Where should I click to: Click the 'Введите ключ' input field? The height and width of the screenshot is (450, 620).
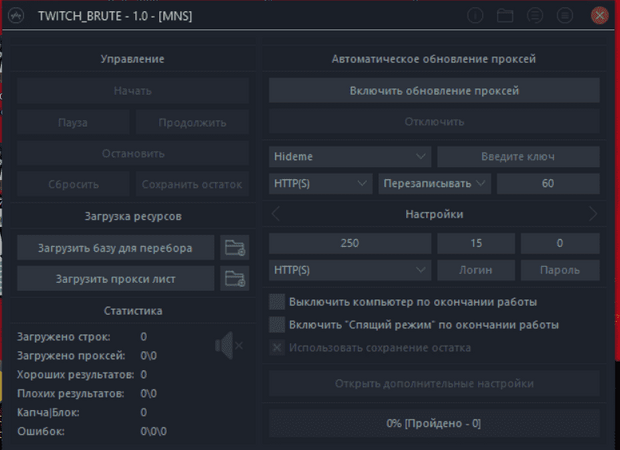coord(518,157)
